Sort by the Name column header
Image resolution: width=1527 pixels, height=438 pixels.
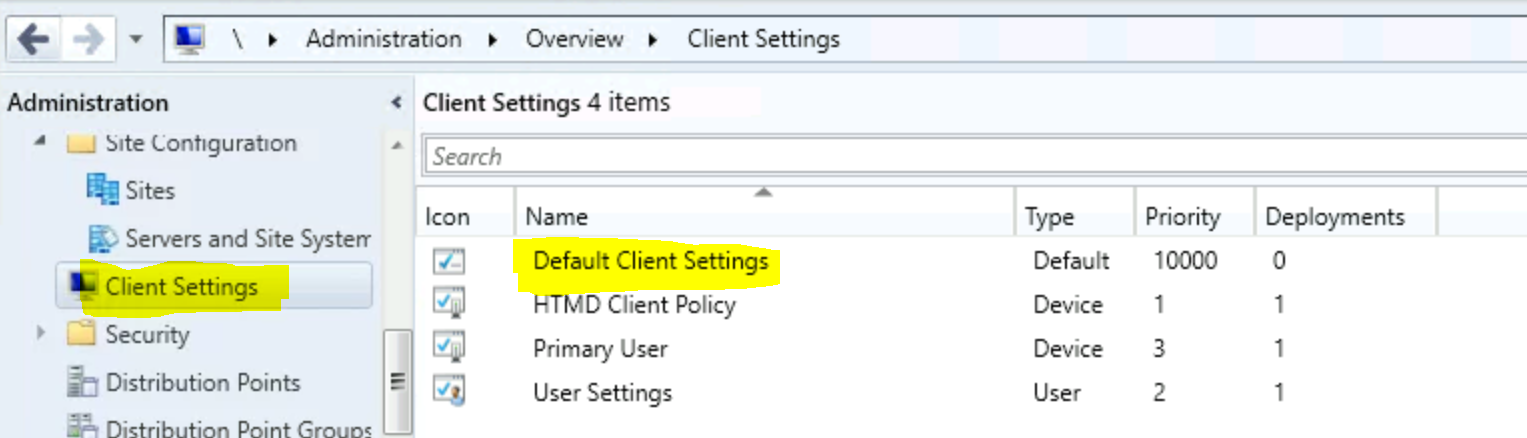765,216
